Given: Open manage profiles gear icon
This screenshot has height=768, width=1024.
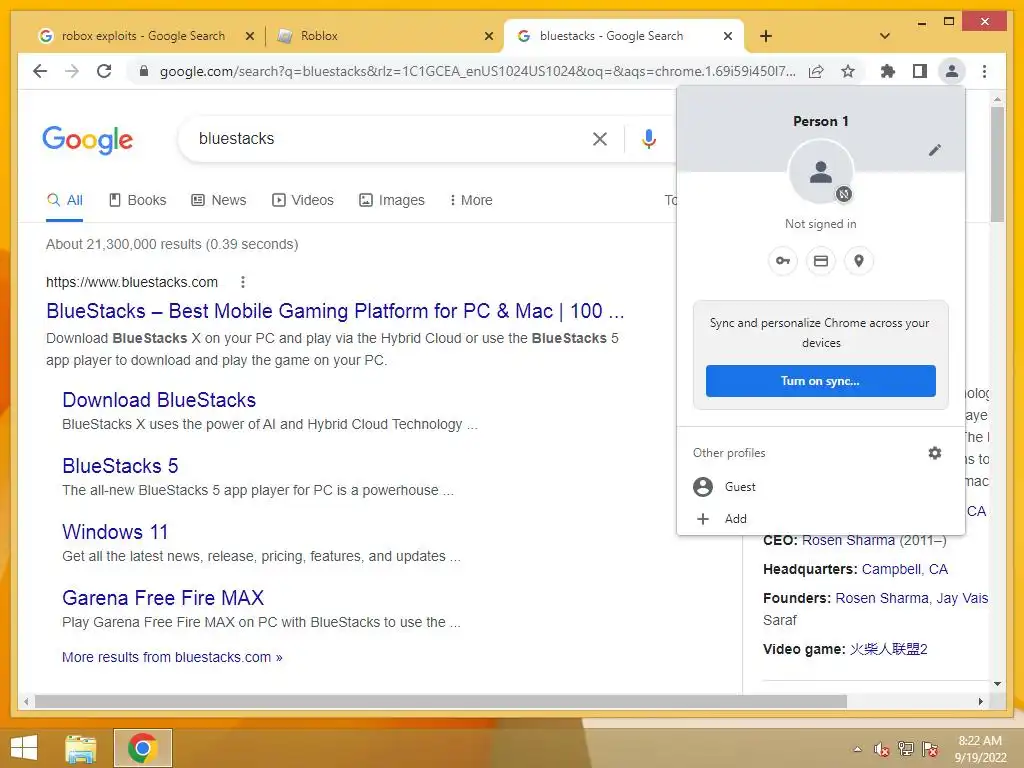Looking at the screenshot, I should (x=935, y=453).
